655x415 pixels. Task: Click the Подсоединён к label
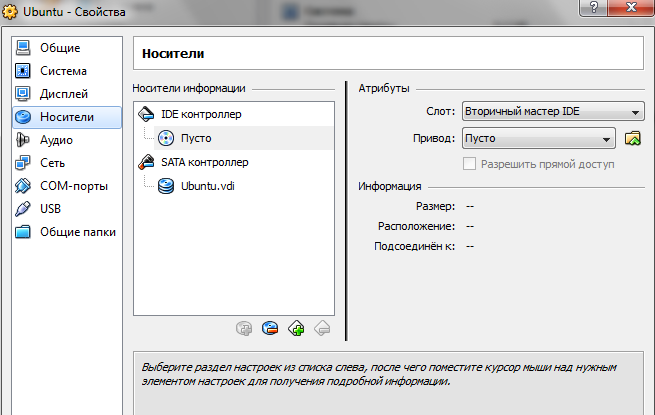[414, 247]
